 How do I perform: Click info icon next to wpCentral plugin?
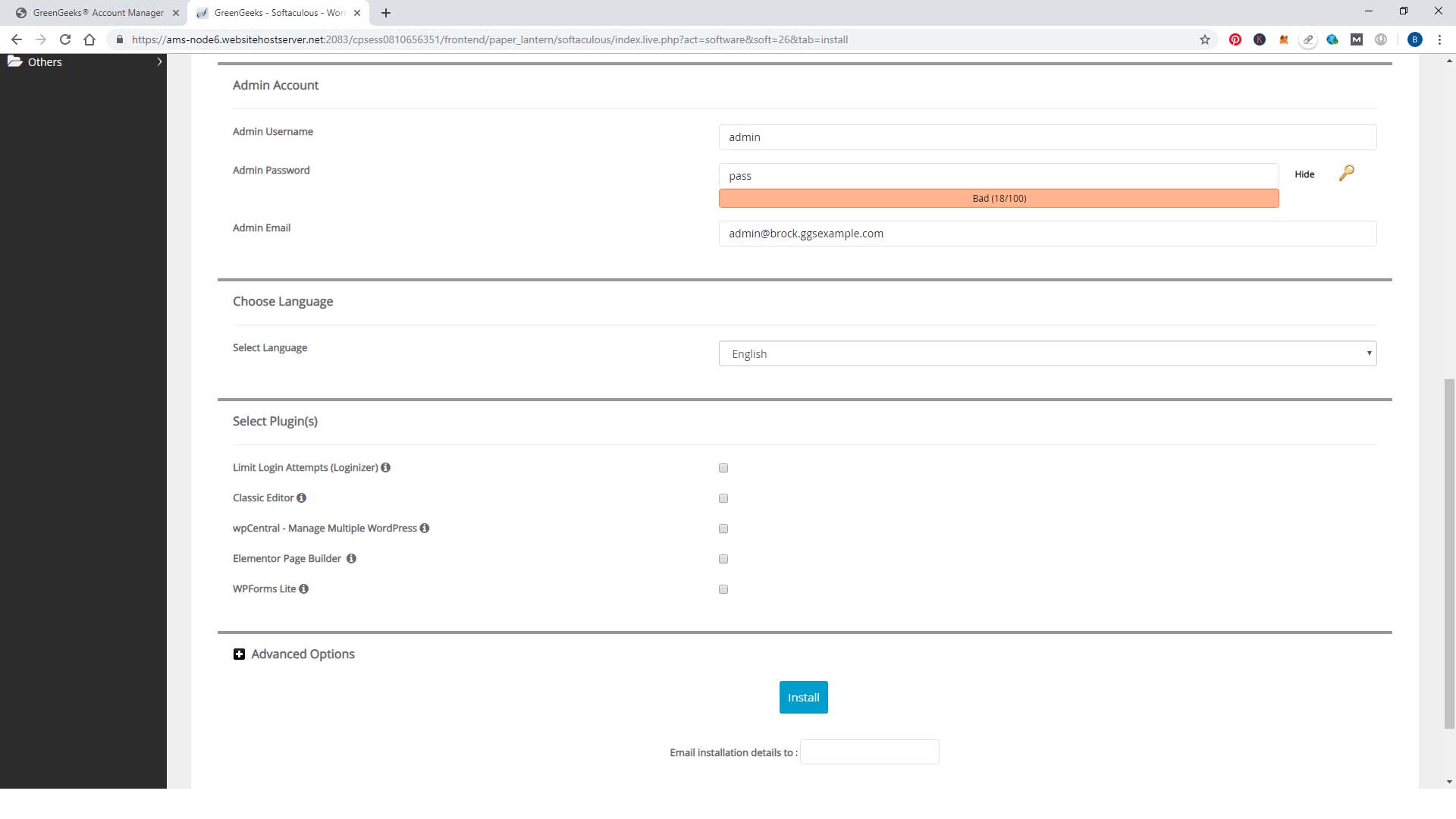425,529
